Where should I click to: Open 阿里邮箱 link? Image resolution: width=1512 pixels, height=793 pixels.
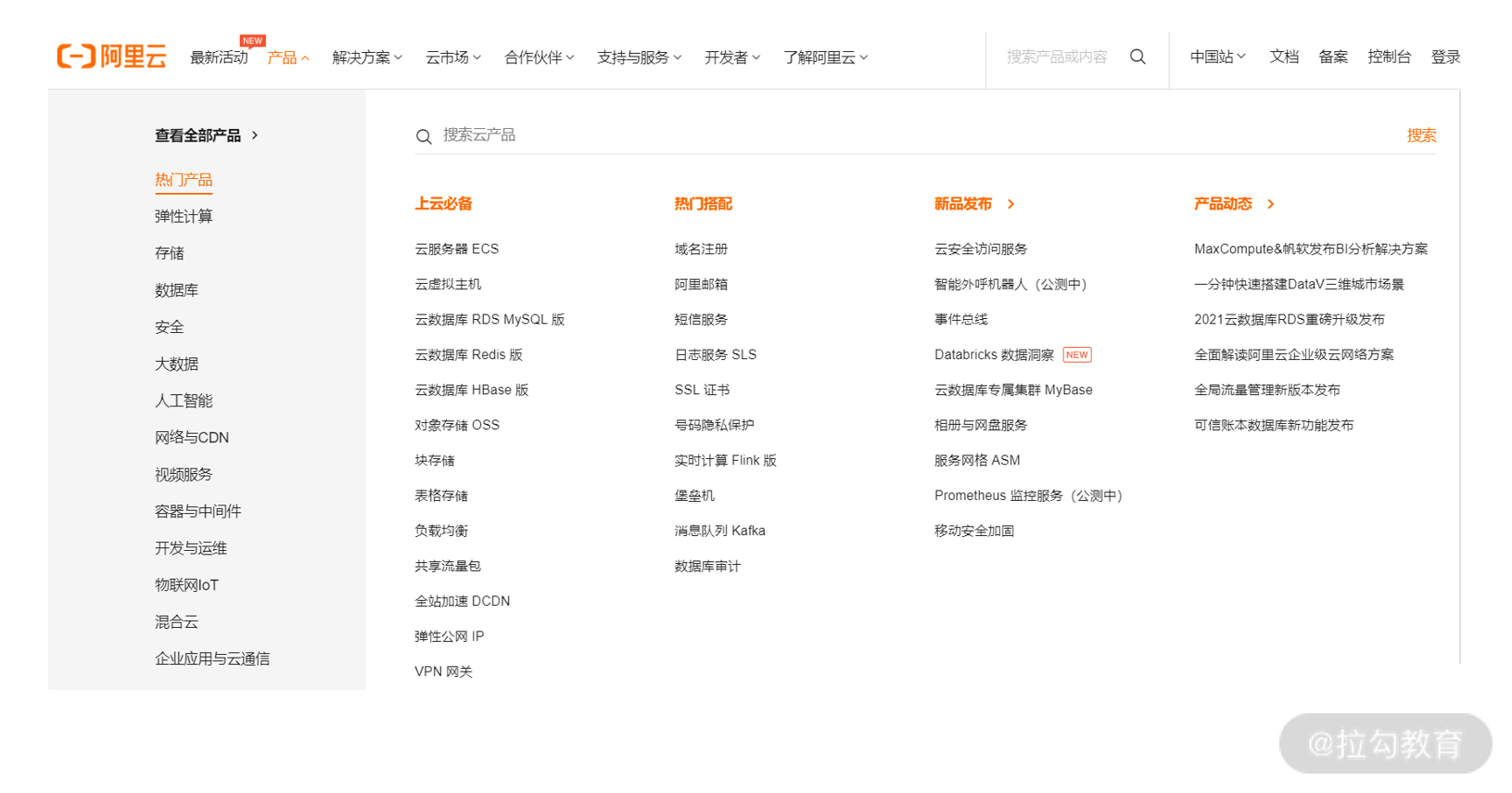(701, 284)
